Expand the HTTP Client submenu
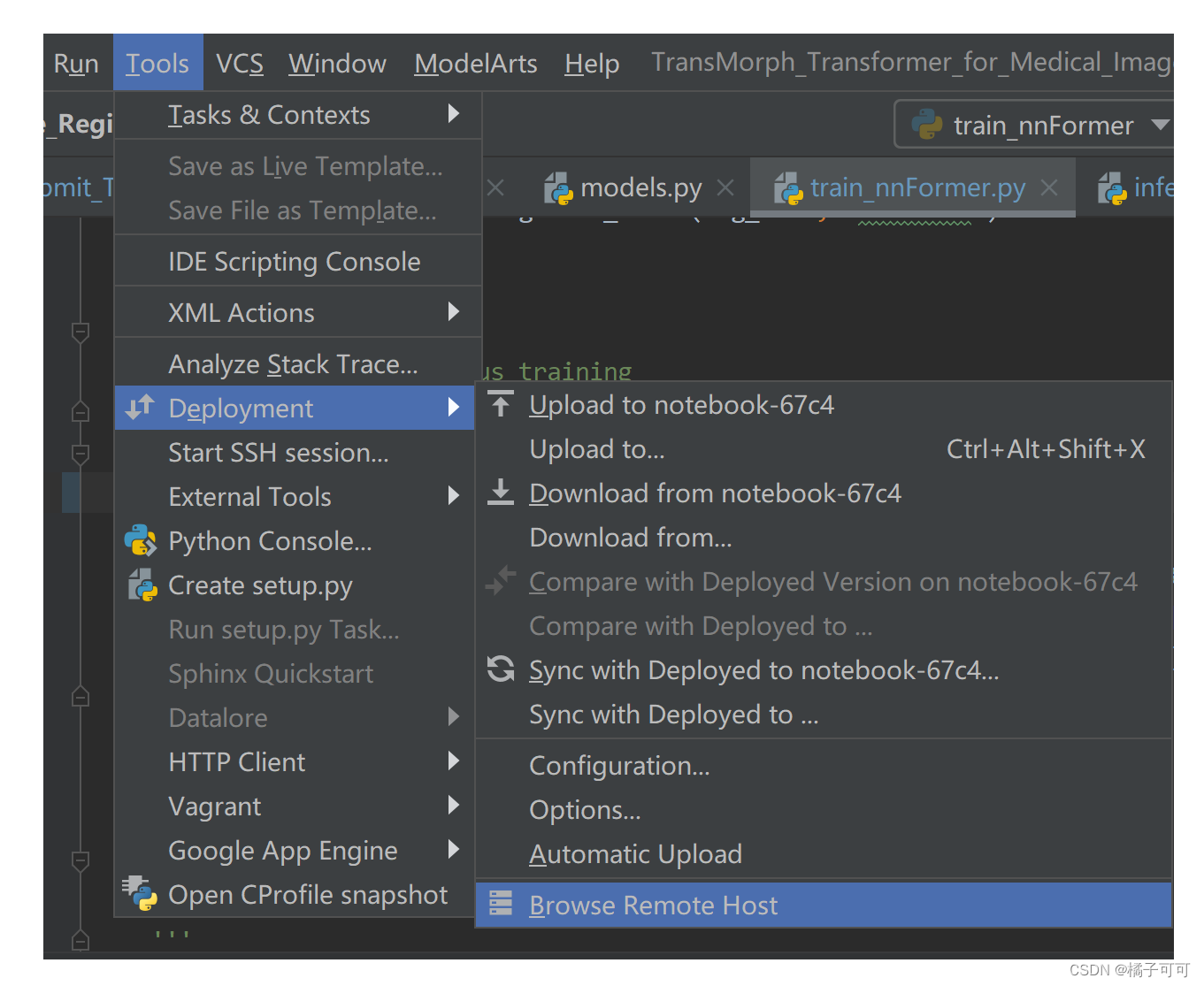This screenshot has height=986, width=1204. coord(454,761)
